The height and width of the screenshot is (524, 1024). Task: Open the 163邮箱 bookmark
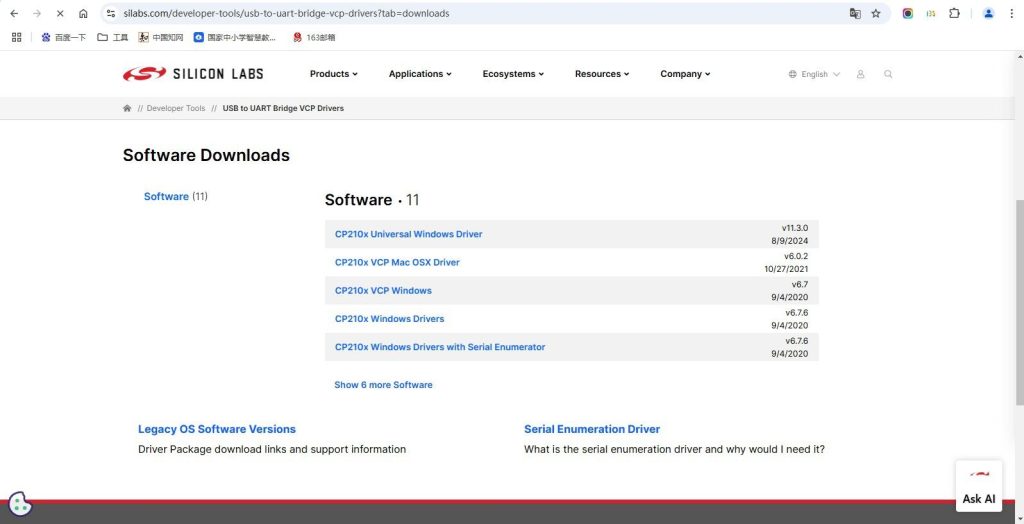314,37
